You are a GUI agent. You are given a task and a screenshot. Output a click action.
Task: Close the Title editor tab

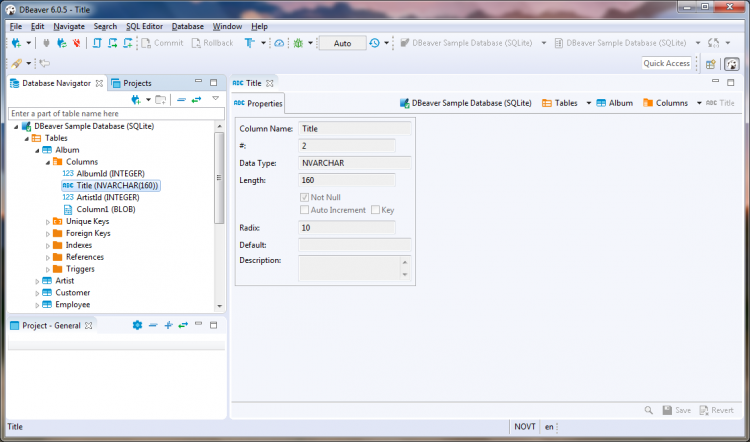[270, 83]
